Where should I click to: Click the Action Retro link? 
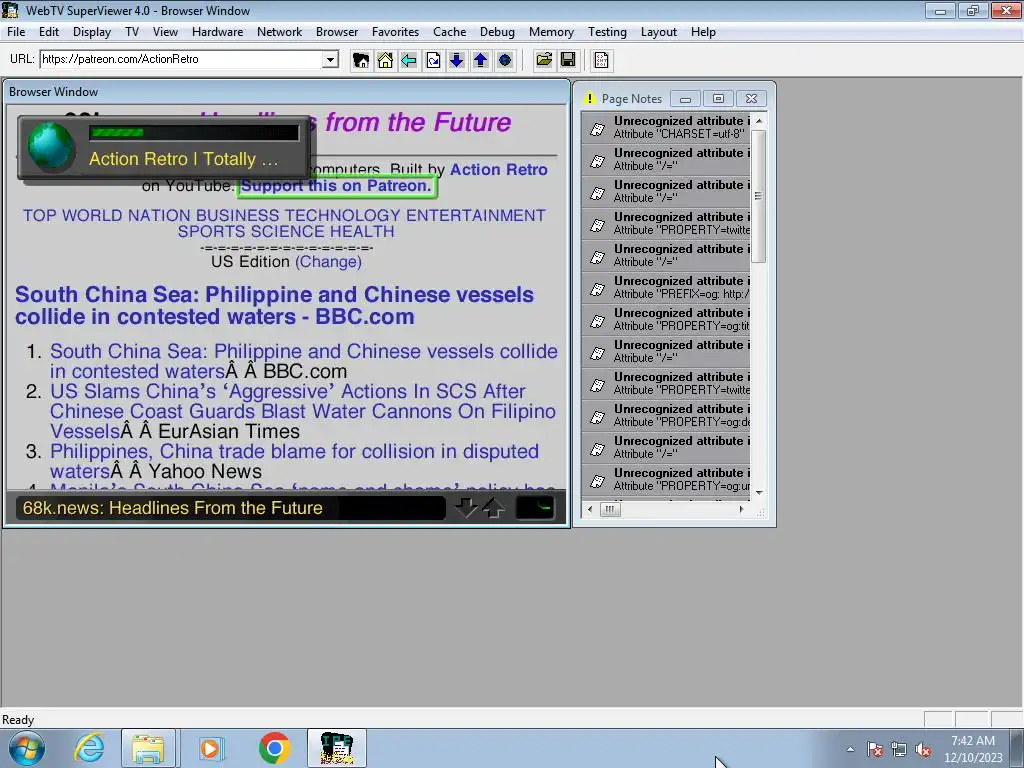[498, 170]
